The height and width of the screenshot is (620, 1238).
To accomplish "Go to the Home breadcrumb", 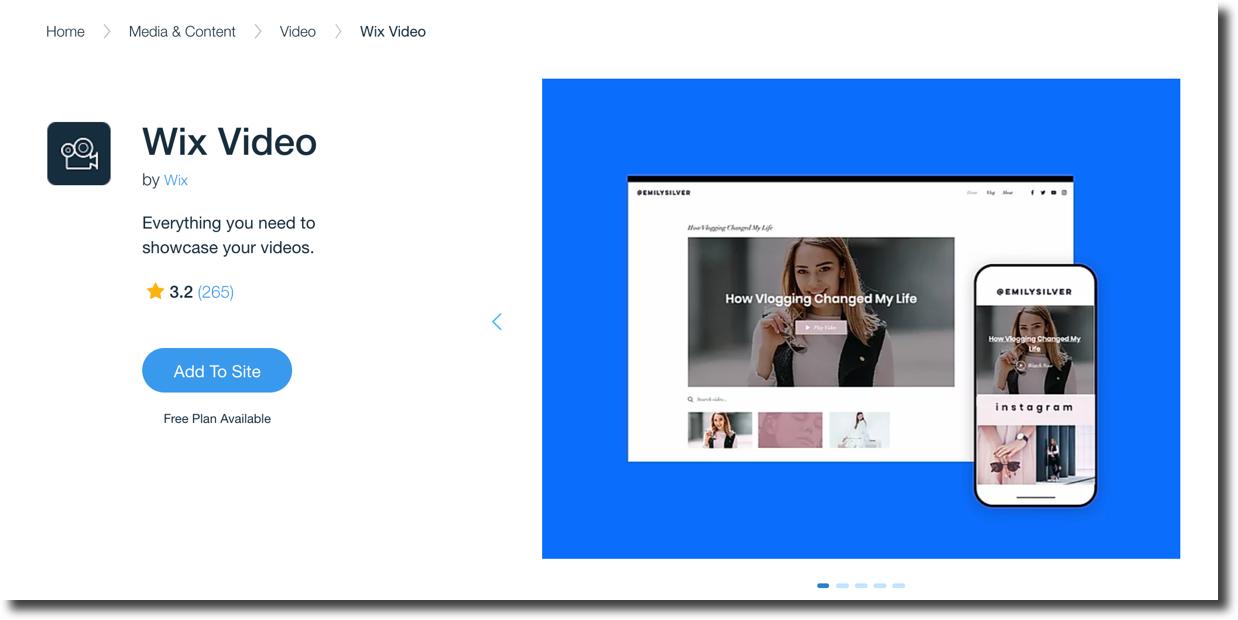I will pos(65,32).
